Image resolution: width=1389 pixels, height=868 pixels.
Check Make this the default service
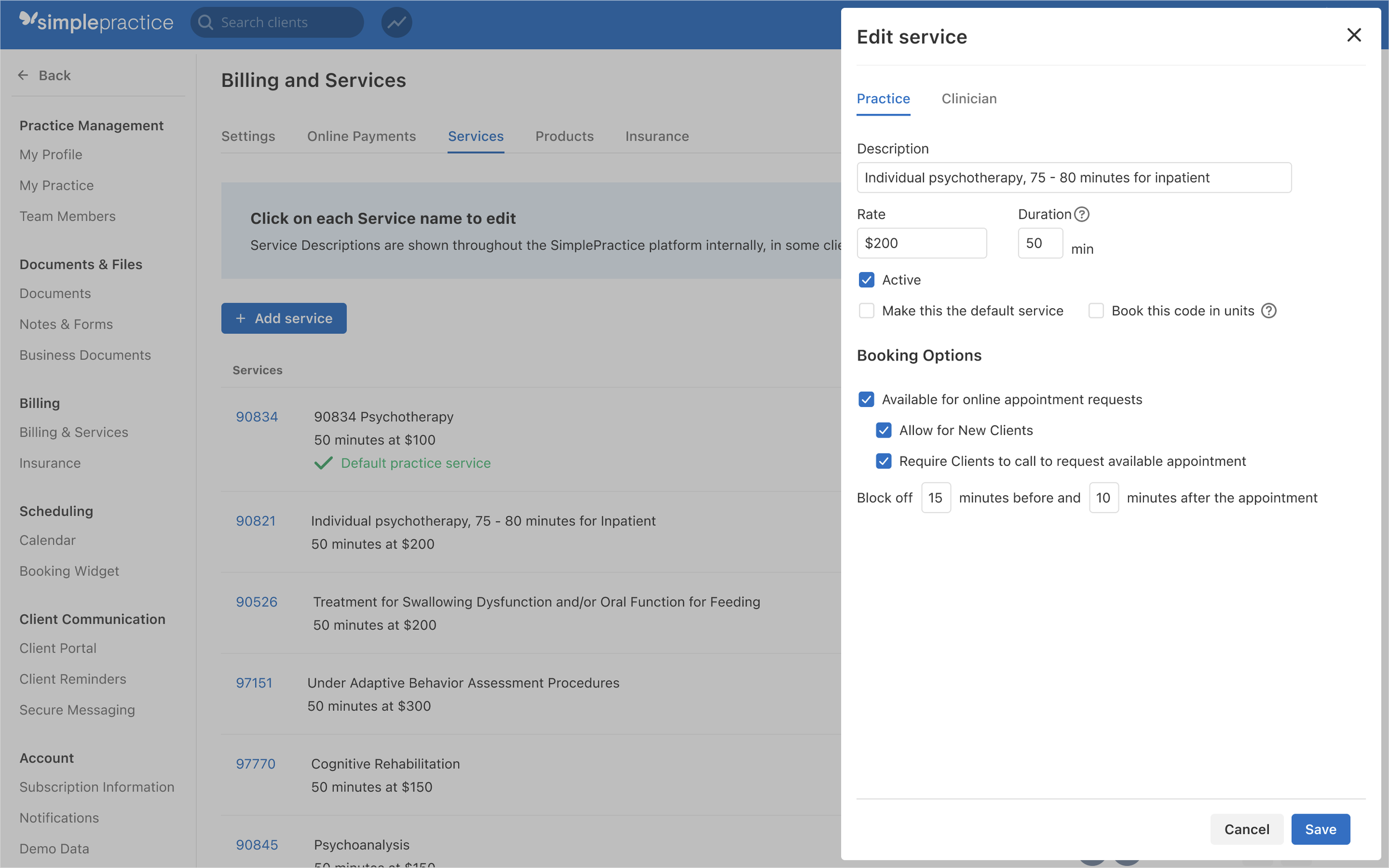pos(866,310)
